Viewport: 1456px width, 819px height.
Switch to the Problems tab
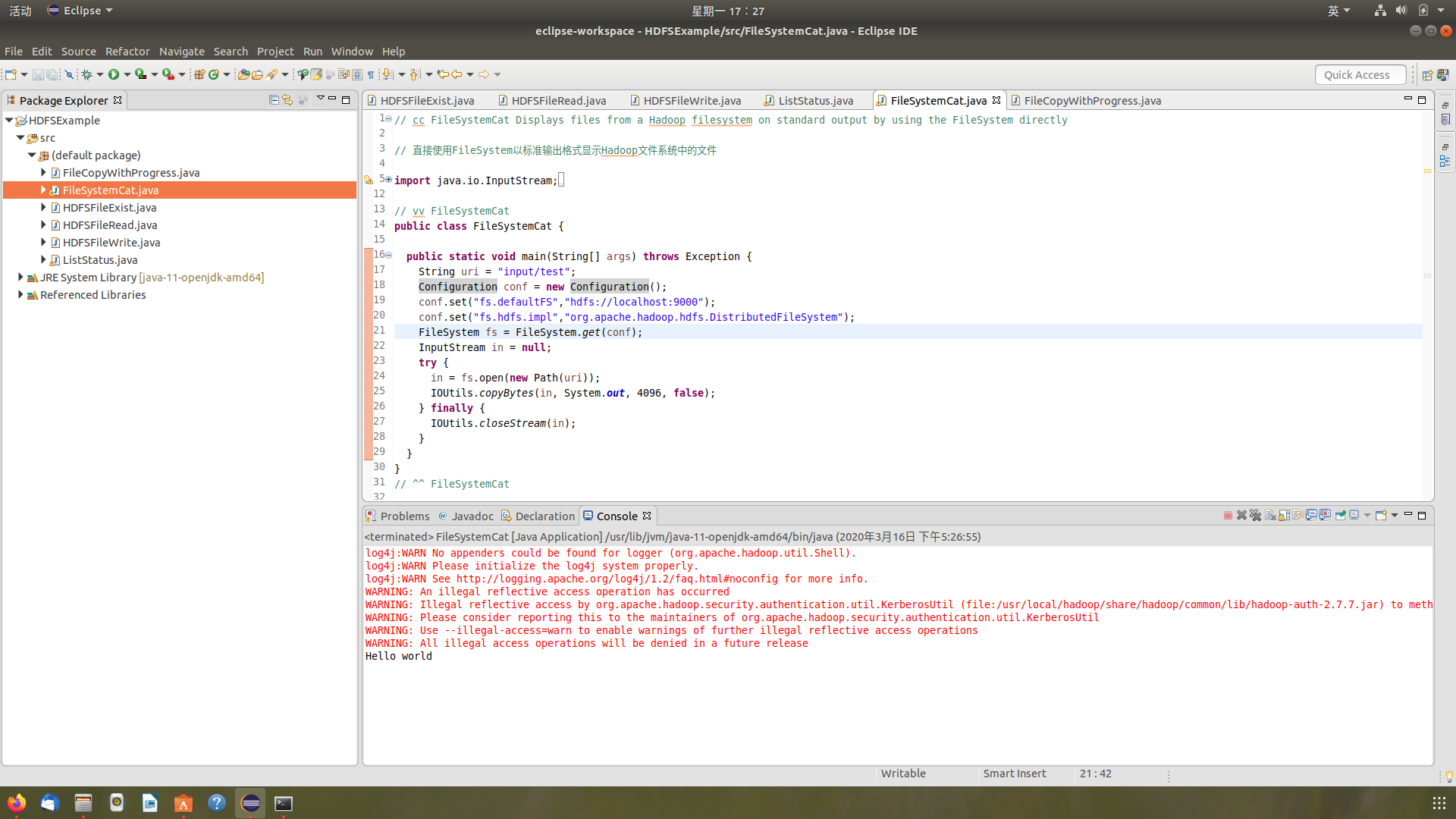pyautogui.click(x=404, y=516)
